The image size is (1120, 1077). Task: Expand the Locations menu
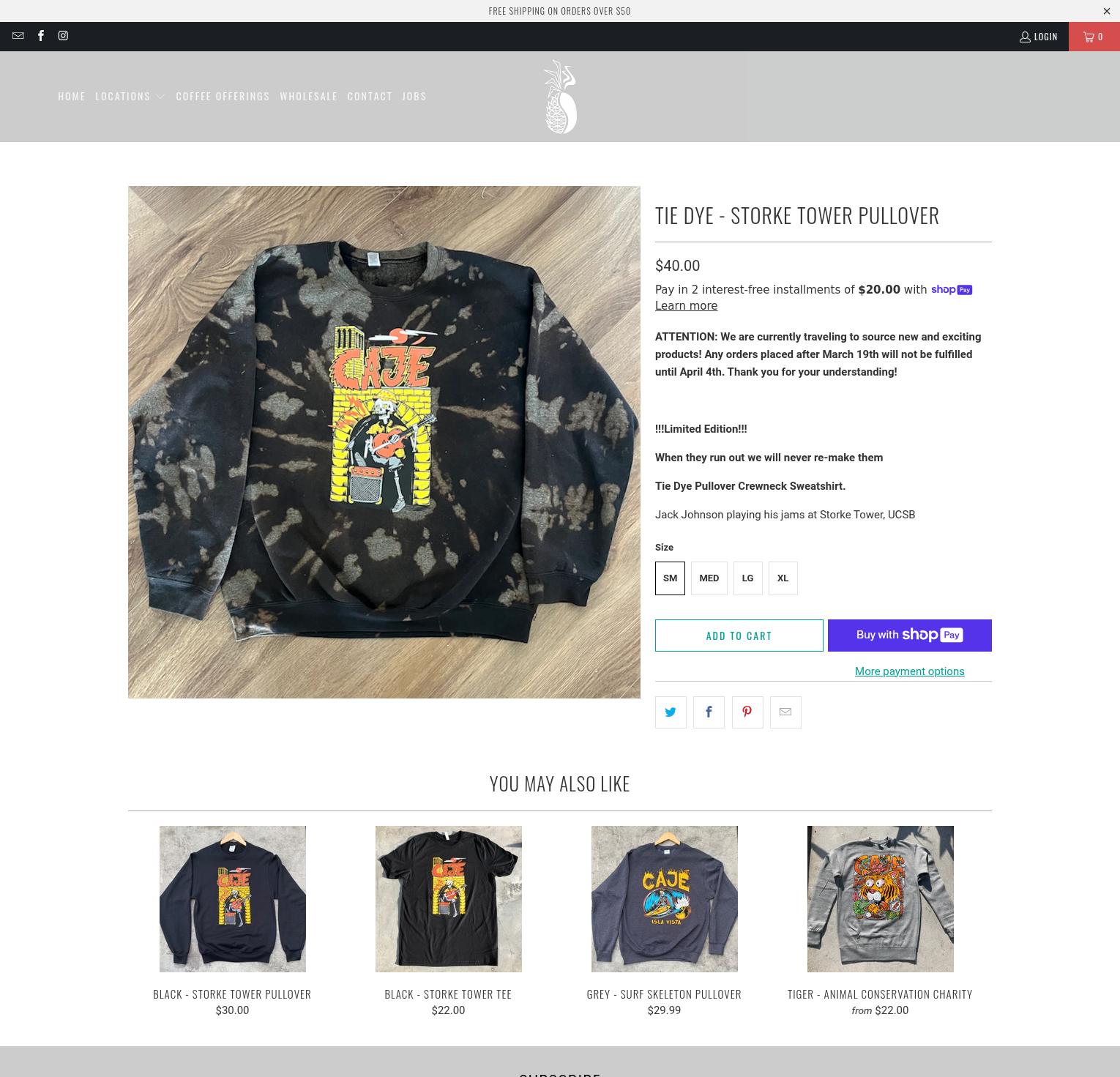130,96
